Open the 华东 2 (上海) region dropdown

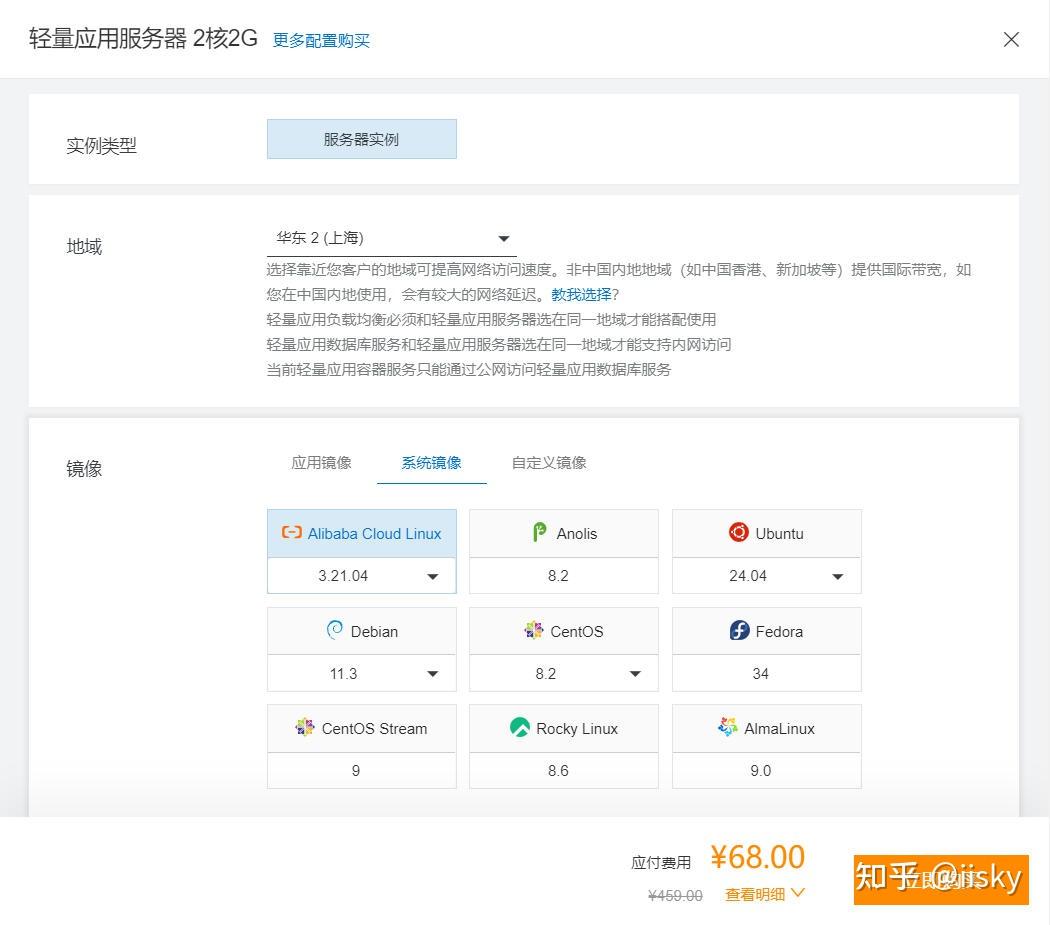392,238
